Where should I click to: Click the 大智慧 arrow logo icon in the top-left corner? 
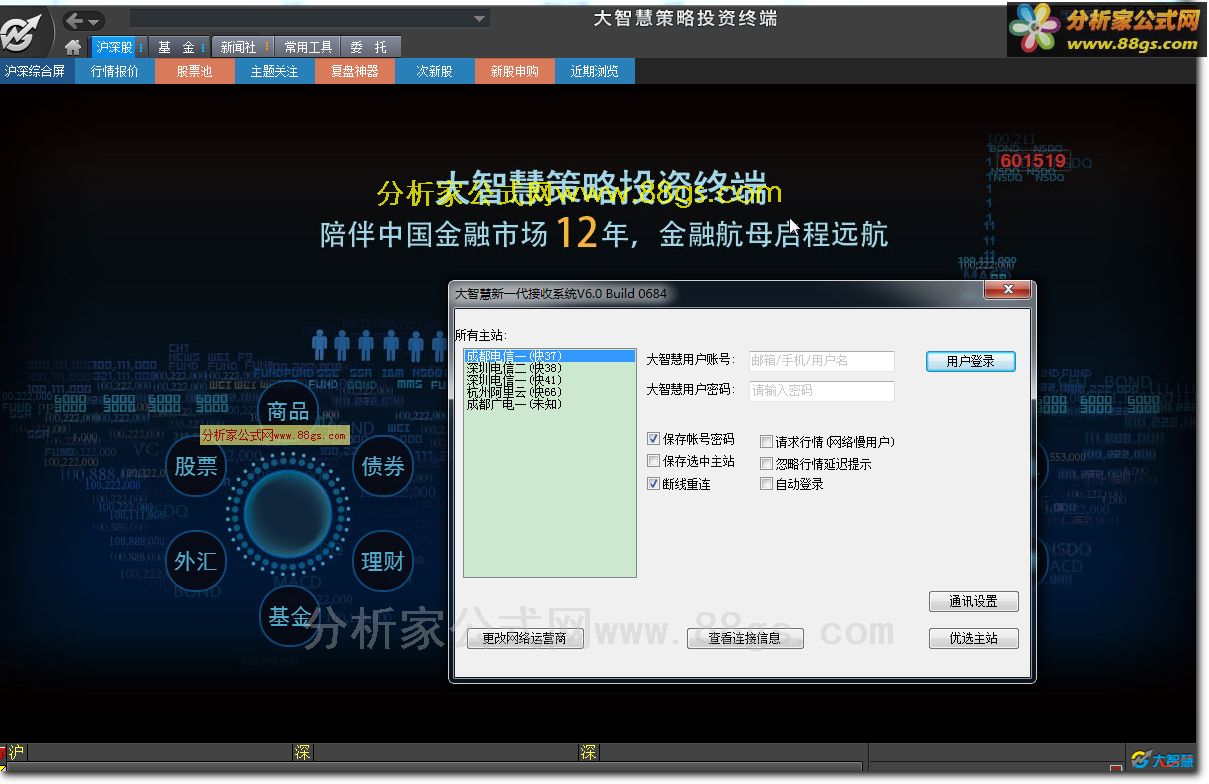[22, 31]
